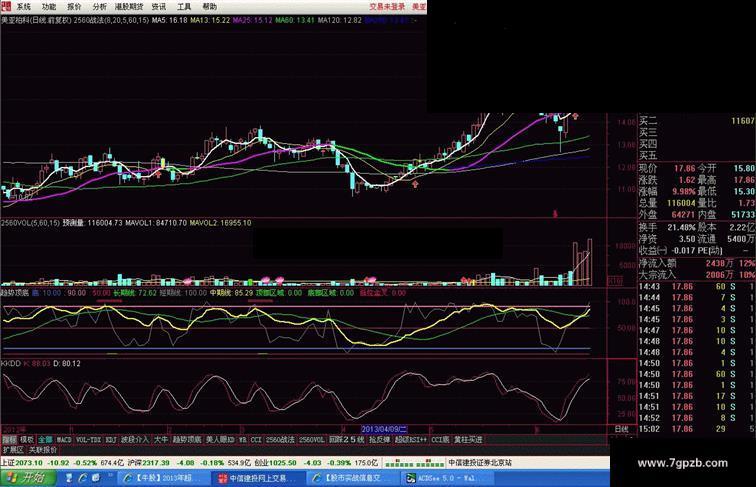Open the 关联报价 tab
Image resolution: width=756 pixels, height=487 pixels.
(x=43, y=450)
